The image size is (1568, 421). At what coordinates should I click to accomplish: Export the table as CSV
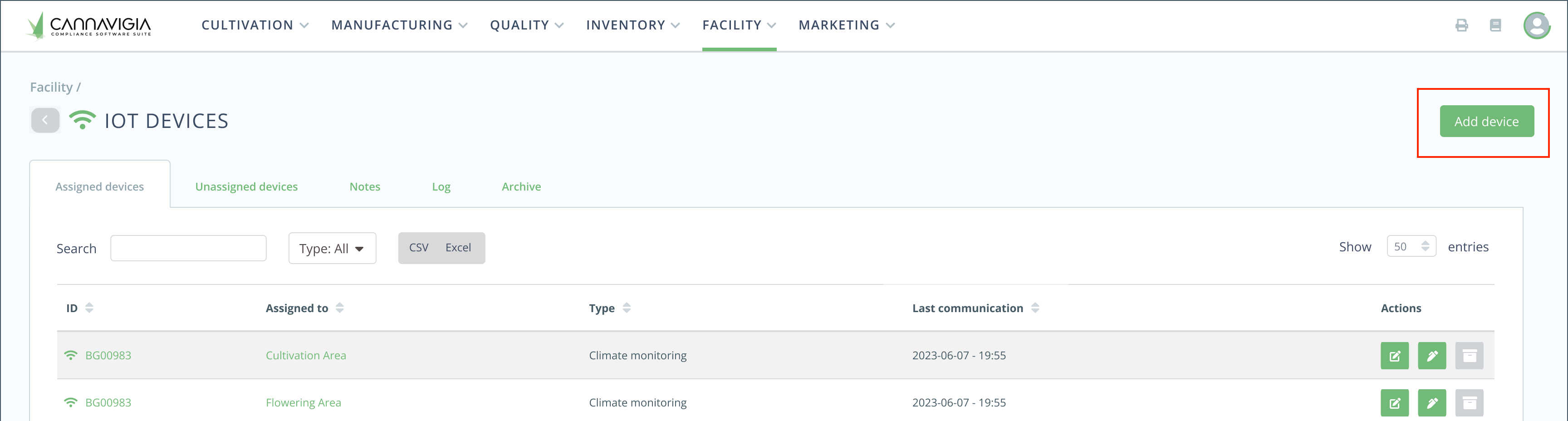point(419,248)
